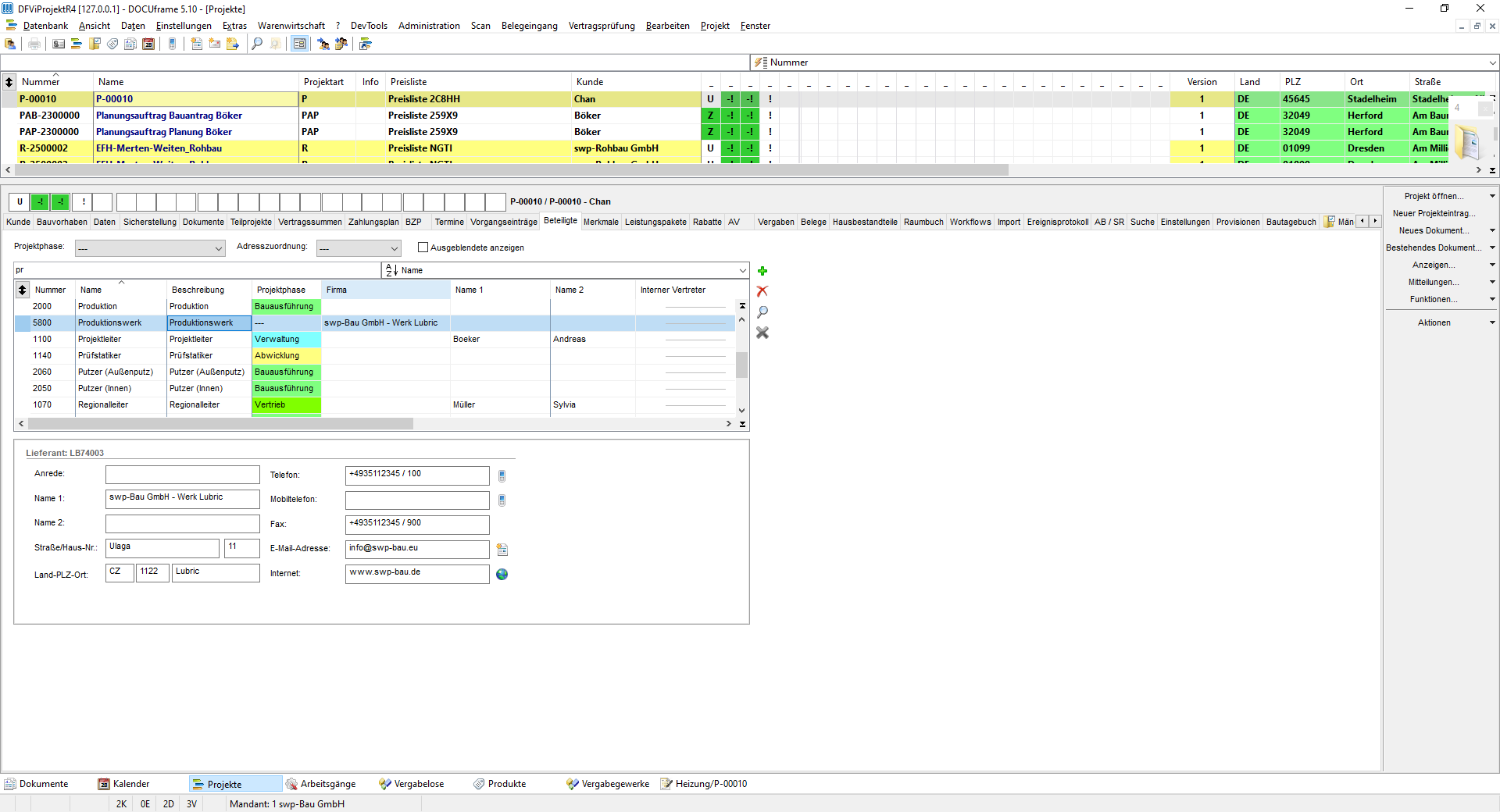Click the magnifier search toolbar icon
Screen dimensions: 1500x812
[x=257, y=44]
